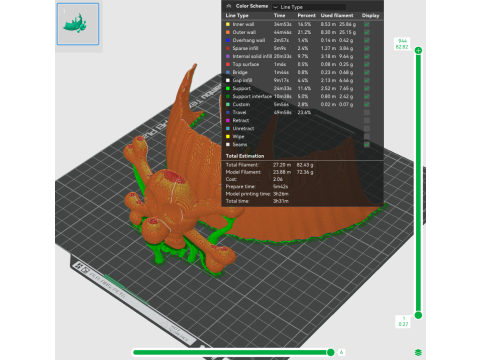Click the Support interface row label

252,96
